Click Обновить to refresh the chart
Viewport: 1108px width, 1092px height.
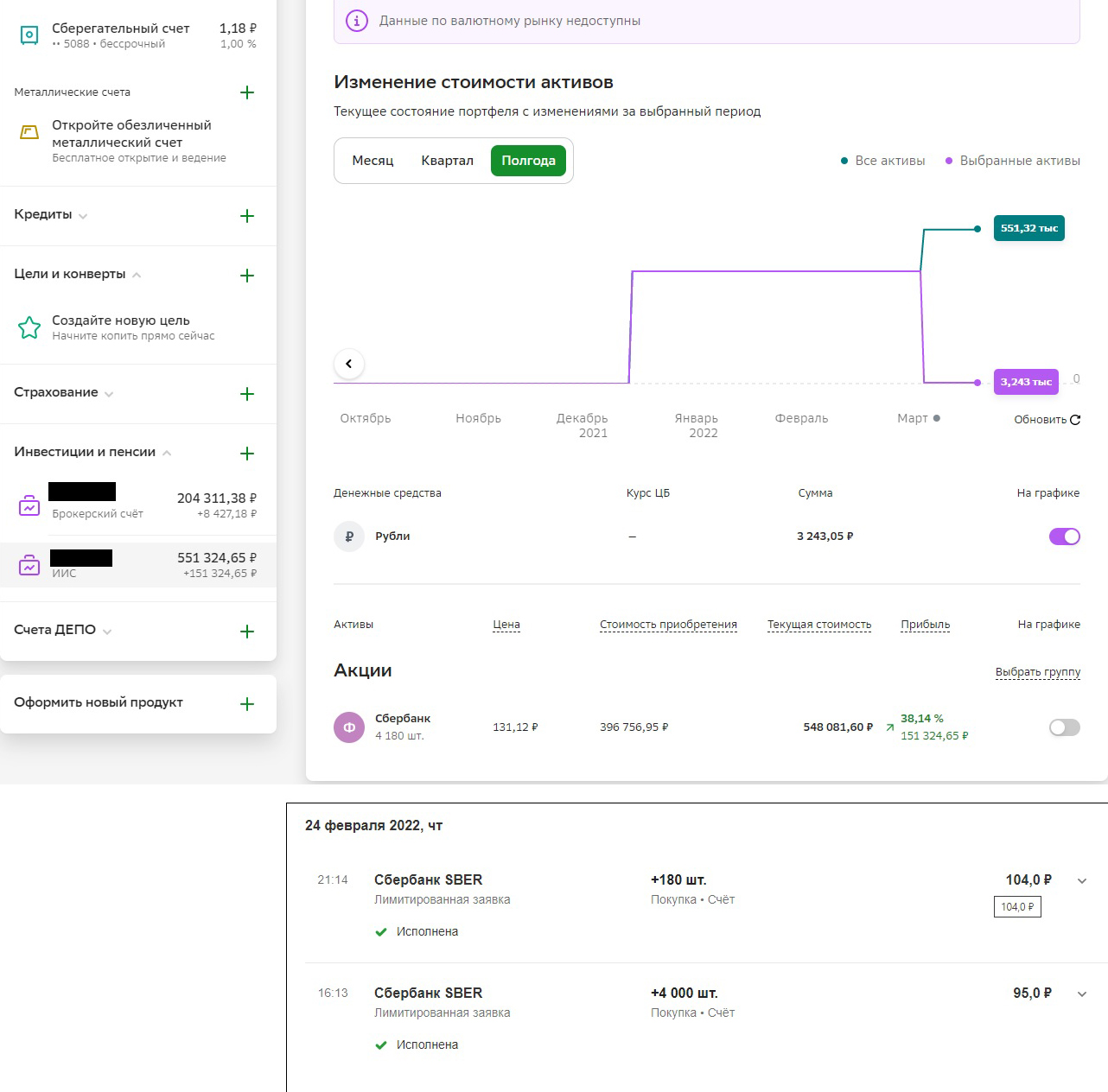pos(1047,420)
